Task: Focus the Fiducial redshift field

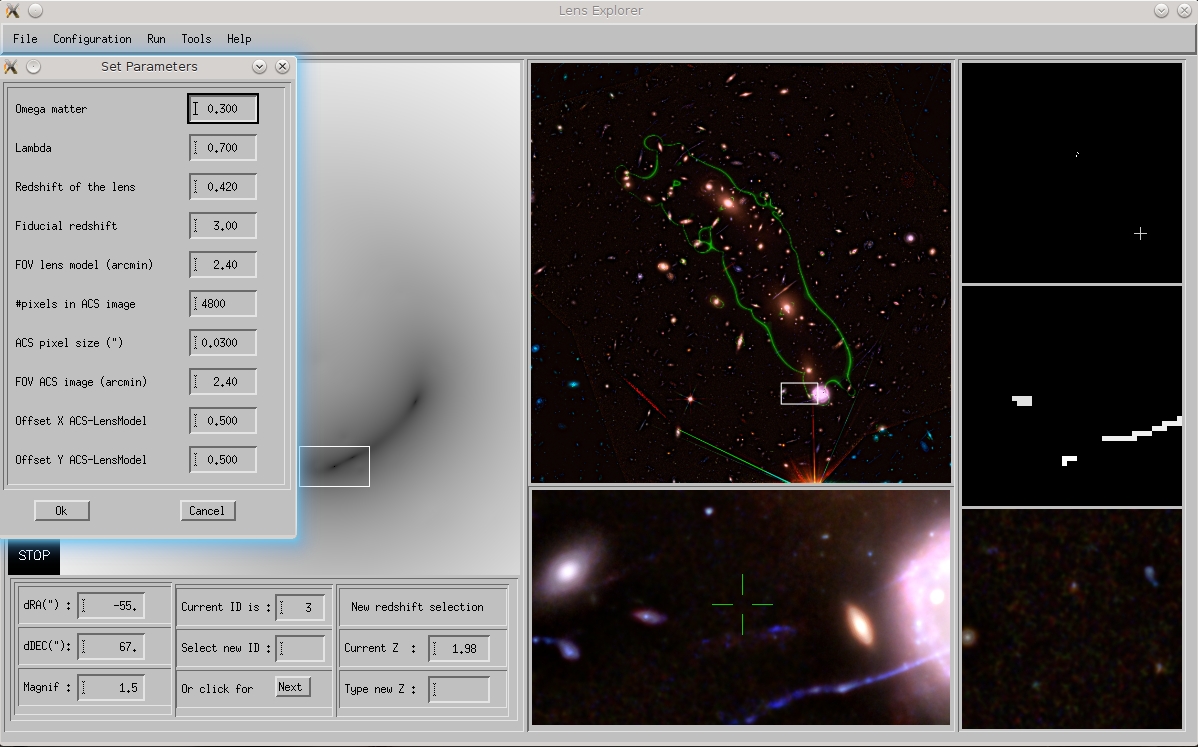Action: pos(223,226)
